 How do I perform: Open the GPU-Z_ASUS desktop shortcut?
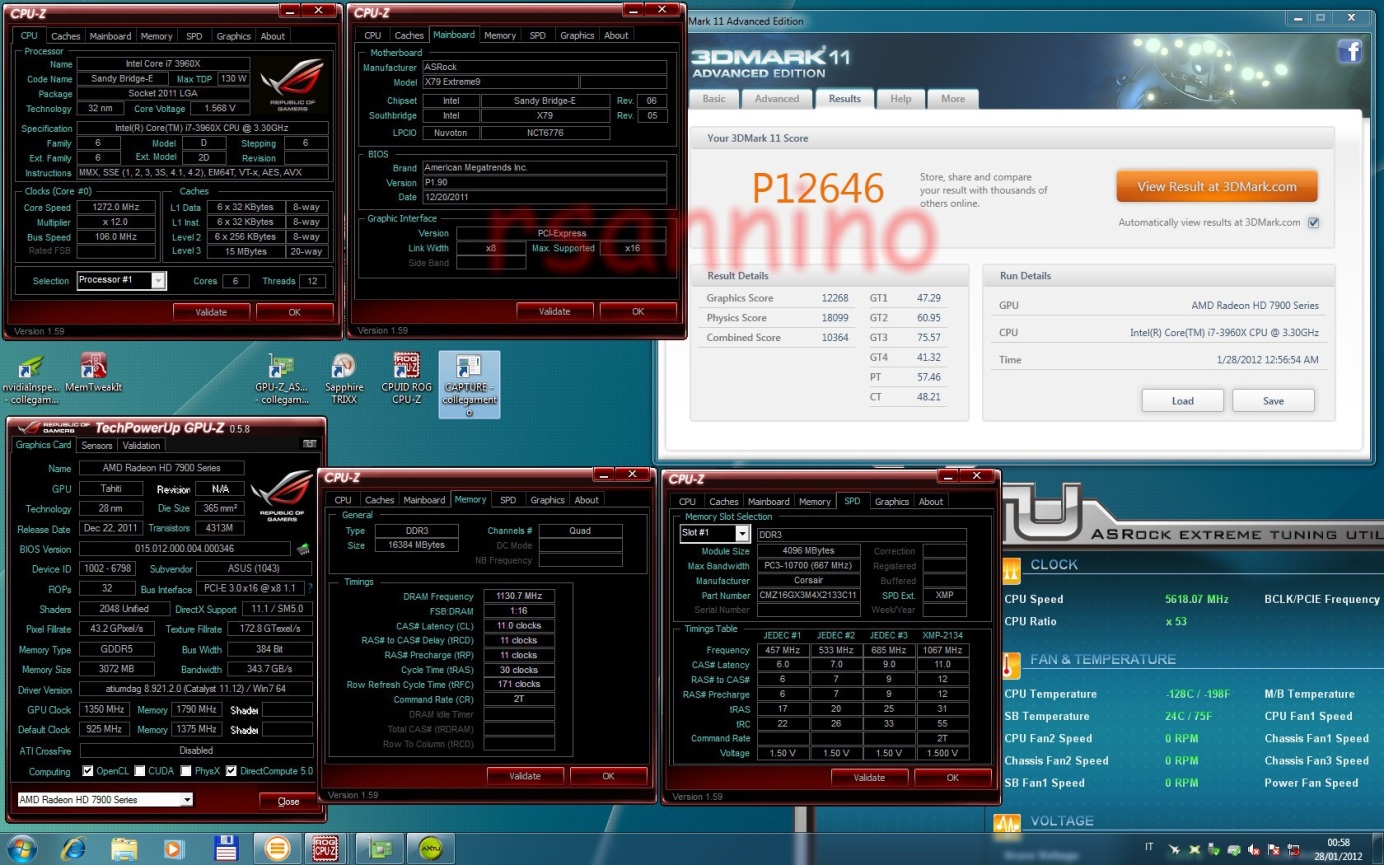[282, 378]
